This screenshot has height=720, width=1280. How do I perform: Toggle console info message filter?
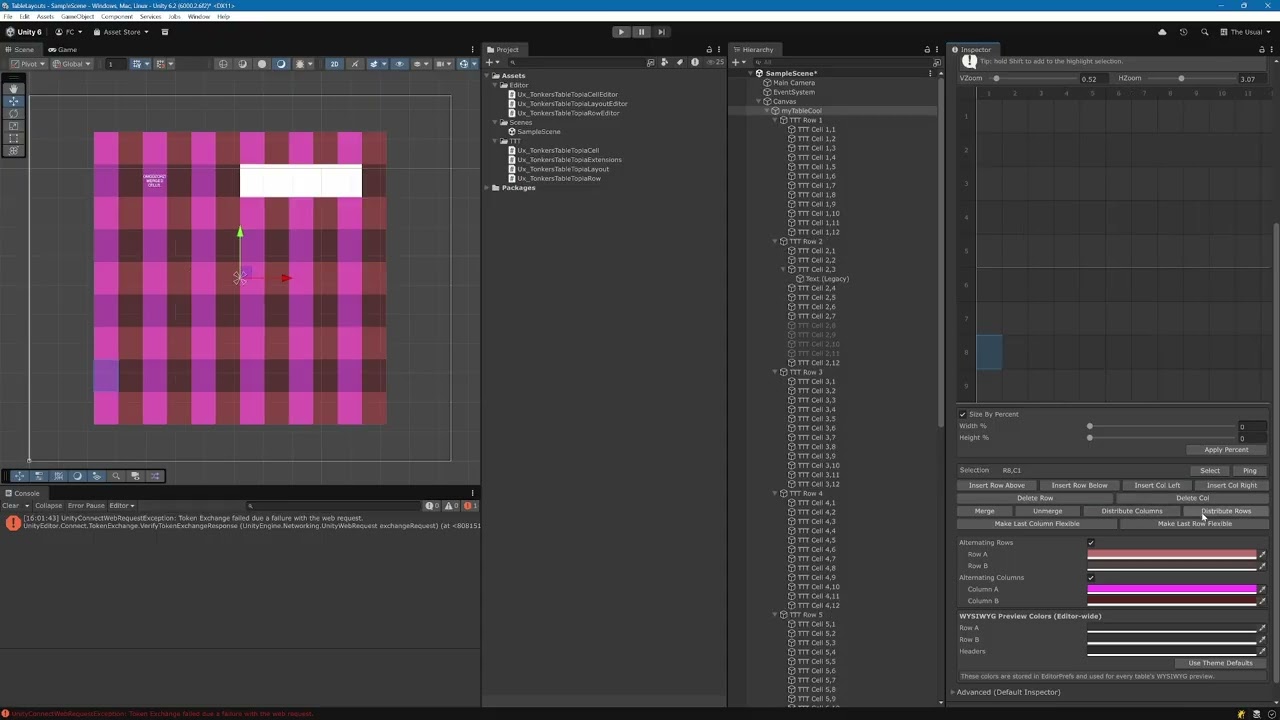point(433,506)
